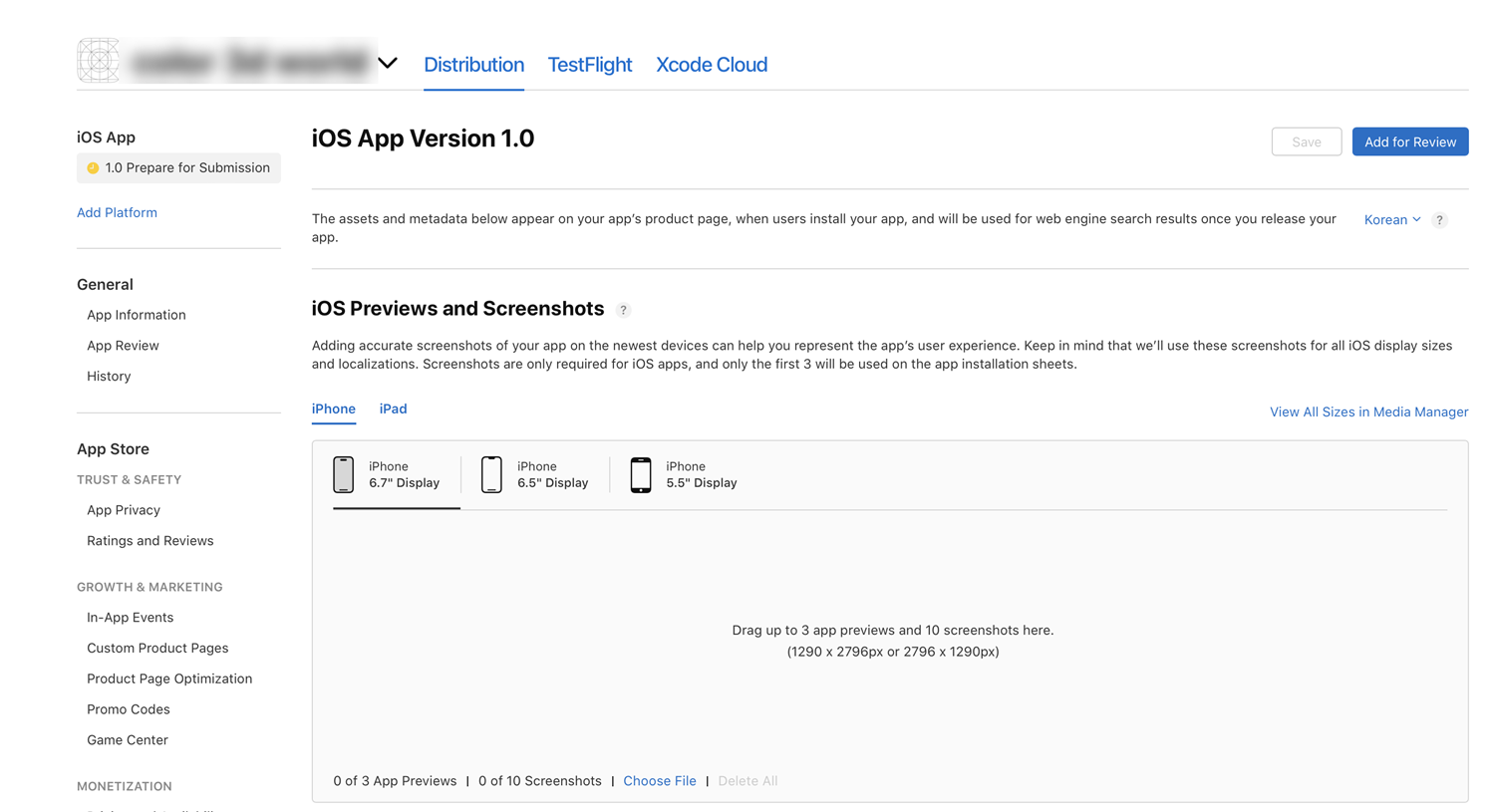Open App Review in sidebar

point(123,346)
